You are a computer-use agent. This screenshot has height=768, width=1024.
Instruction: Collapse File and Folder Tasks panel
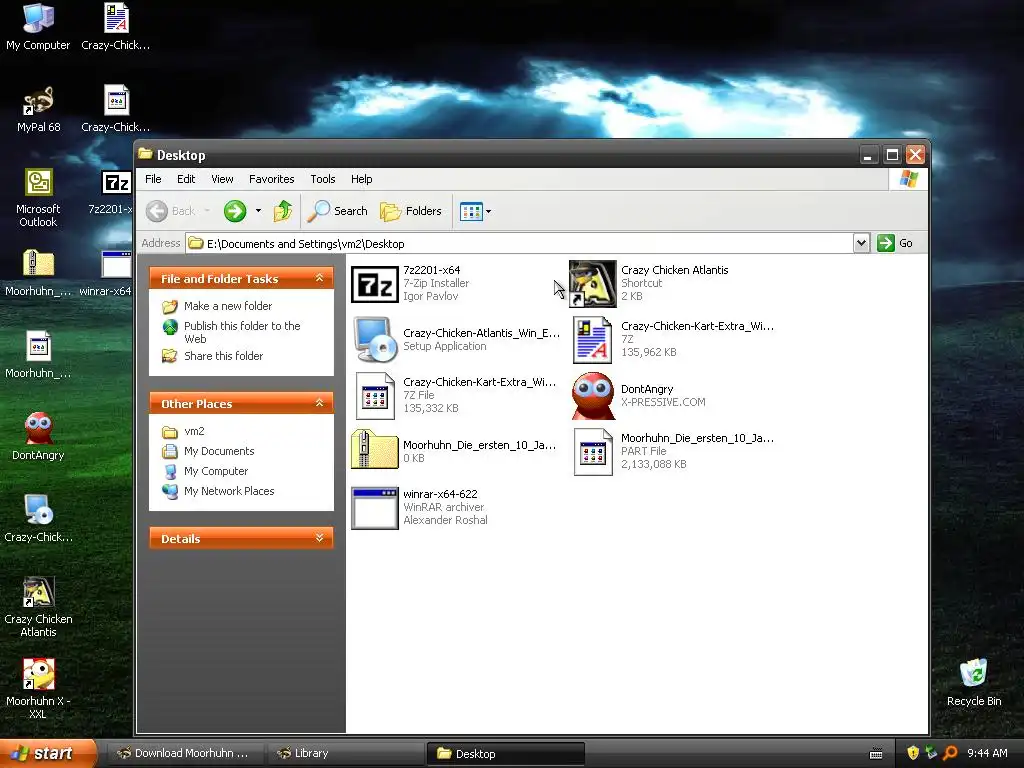pyautogui.click(x=319, y=278)
